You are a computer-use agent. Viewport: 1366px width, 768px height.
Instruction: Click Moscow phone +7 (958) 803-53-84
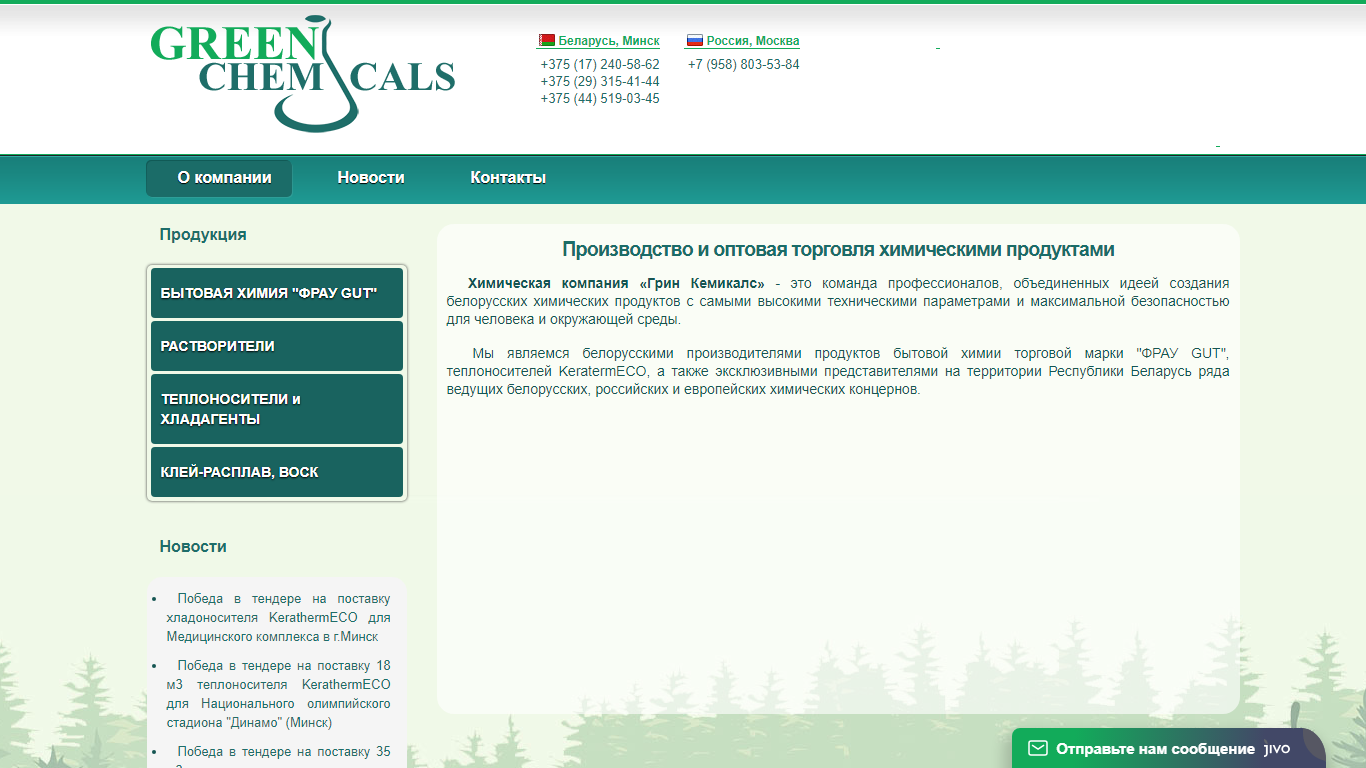[744, 64]
